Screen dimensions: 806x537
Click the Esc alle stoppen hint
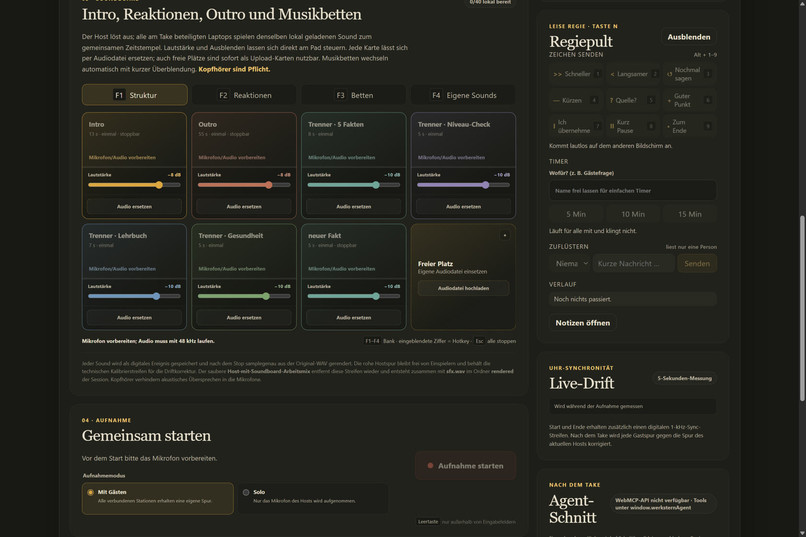(495, 341)
